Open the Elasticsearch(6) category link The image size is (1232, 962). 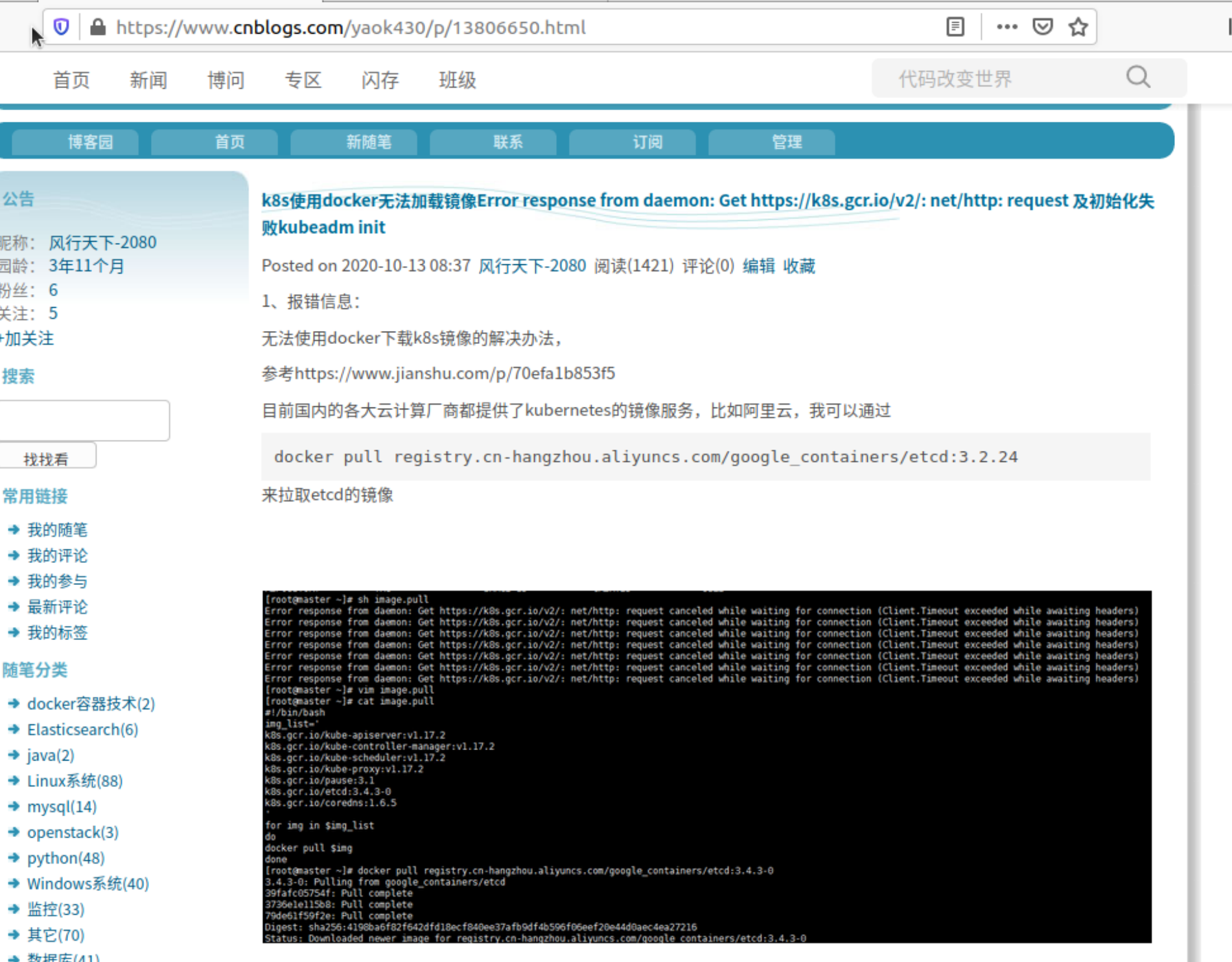point(82,729)
